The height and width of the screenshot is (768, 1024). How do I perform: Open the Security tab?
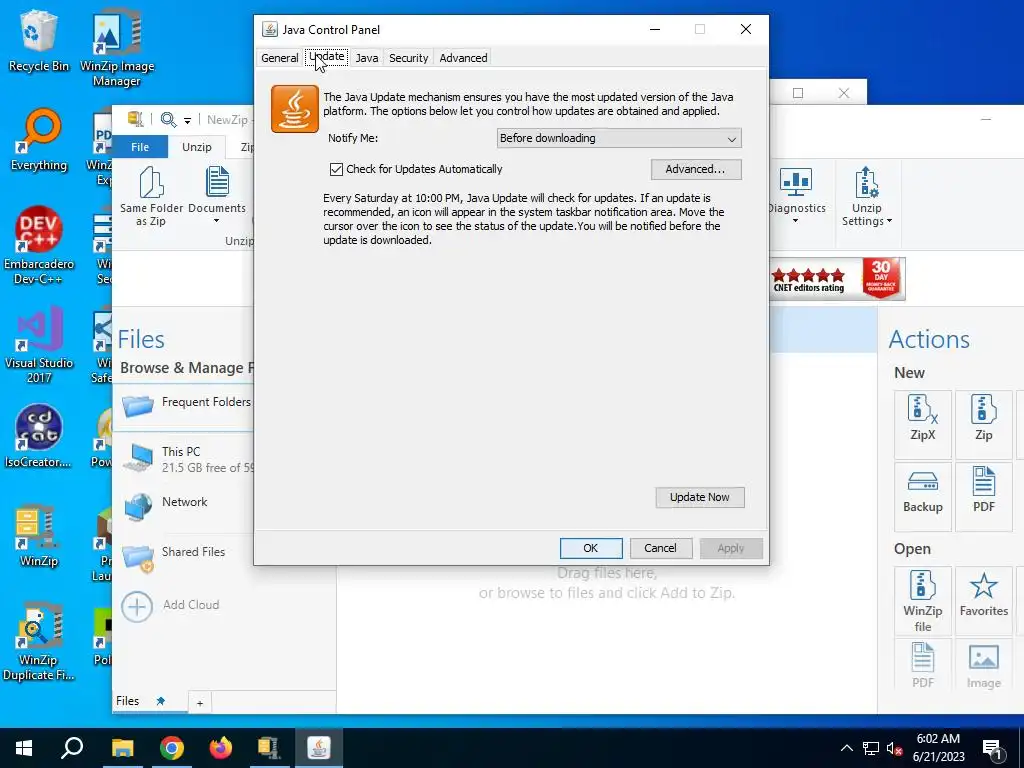[x=408, y=57]
